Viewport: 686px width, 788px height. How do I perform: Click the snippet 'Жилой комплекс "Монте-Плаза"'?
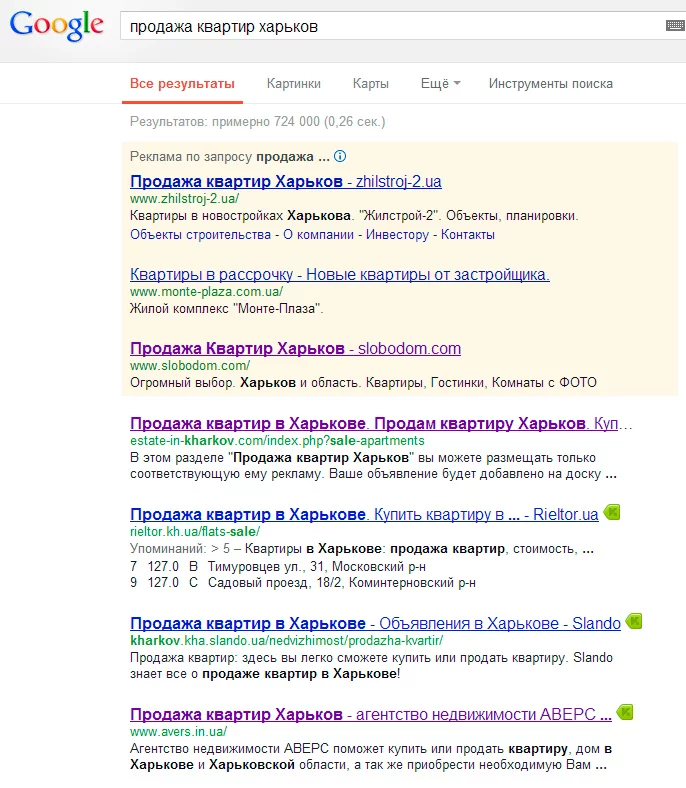click(227, 309)
